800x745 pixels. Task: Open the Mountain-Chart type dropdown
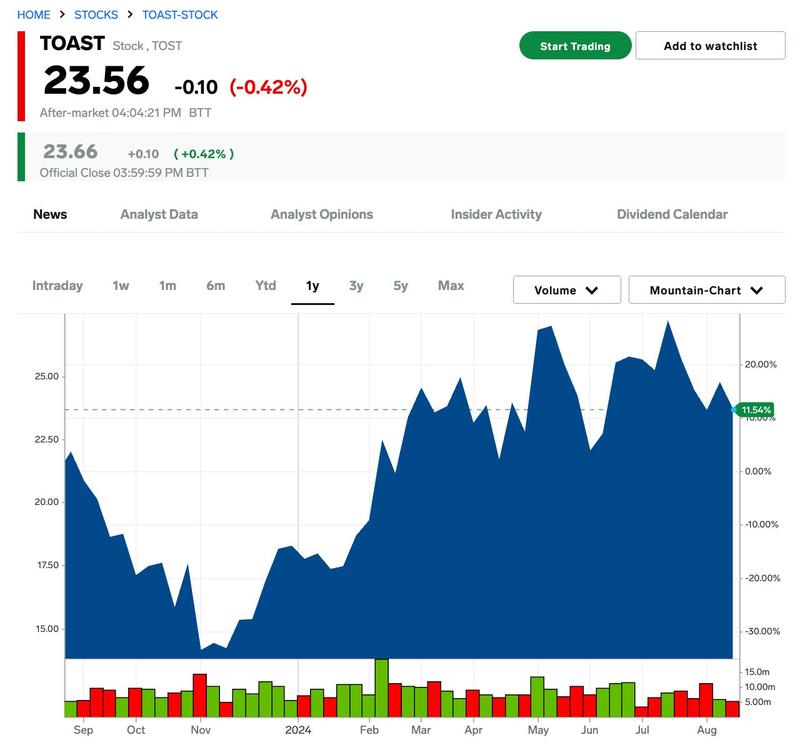[x=706, y=290]
